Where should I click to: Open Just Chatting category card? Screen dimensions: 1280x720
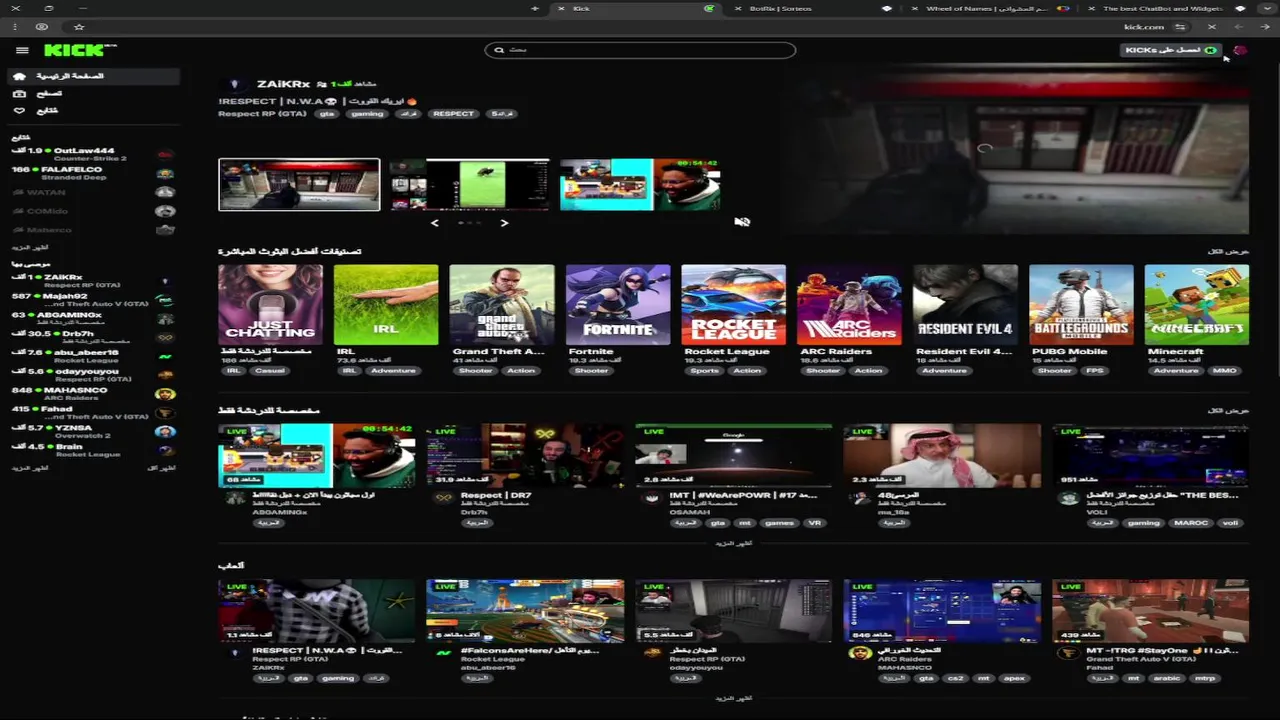[x=270, y=305]
